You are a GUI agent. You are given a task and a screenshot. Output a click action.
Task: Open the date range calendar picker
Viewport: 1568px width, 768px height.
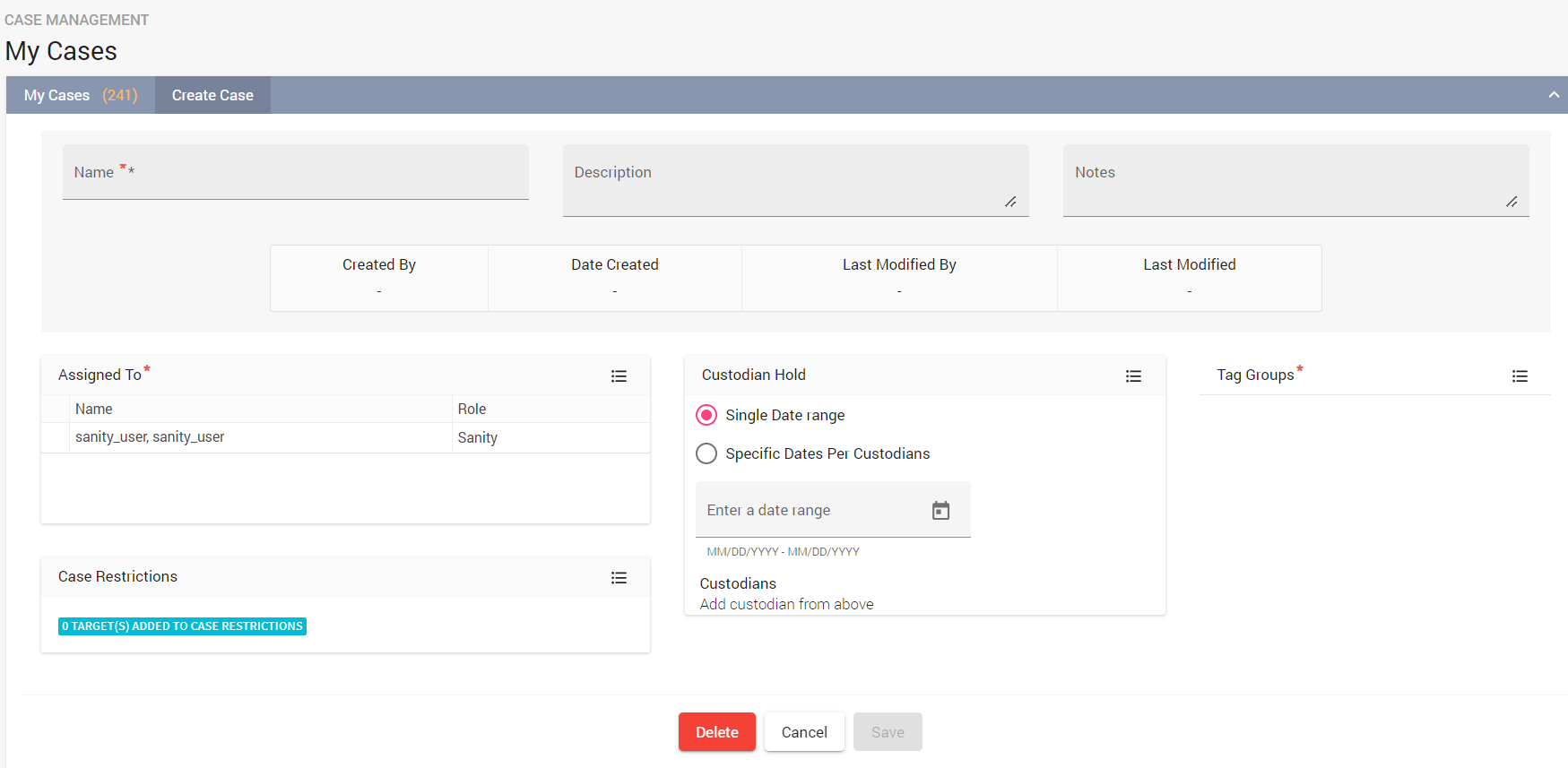click(940, 511)
